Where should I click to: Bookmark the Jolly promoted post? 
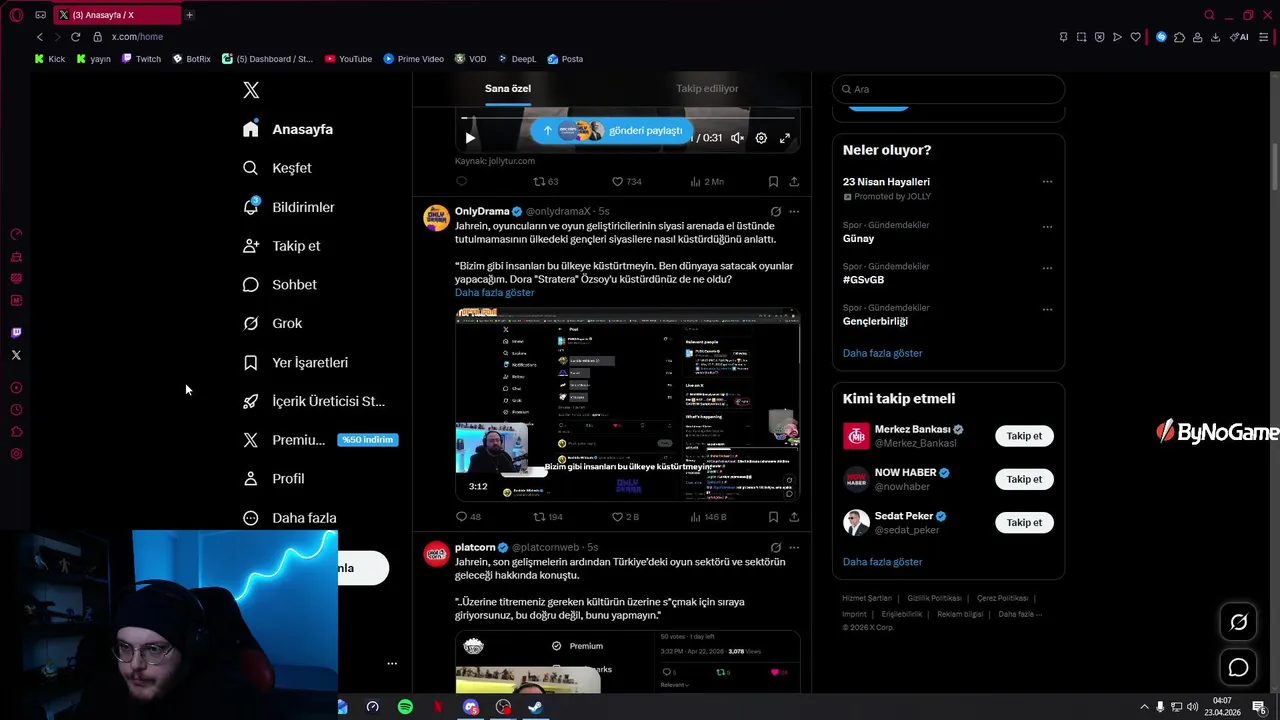(x=773, y=182)
